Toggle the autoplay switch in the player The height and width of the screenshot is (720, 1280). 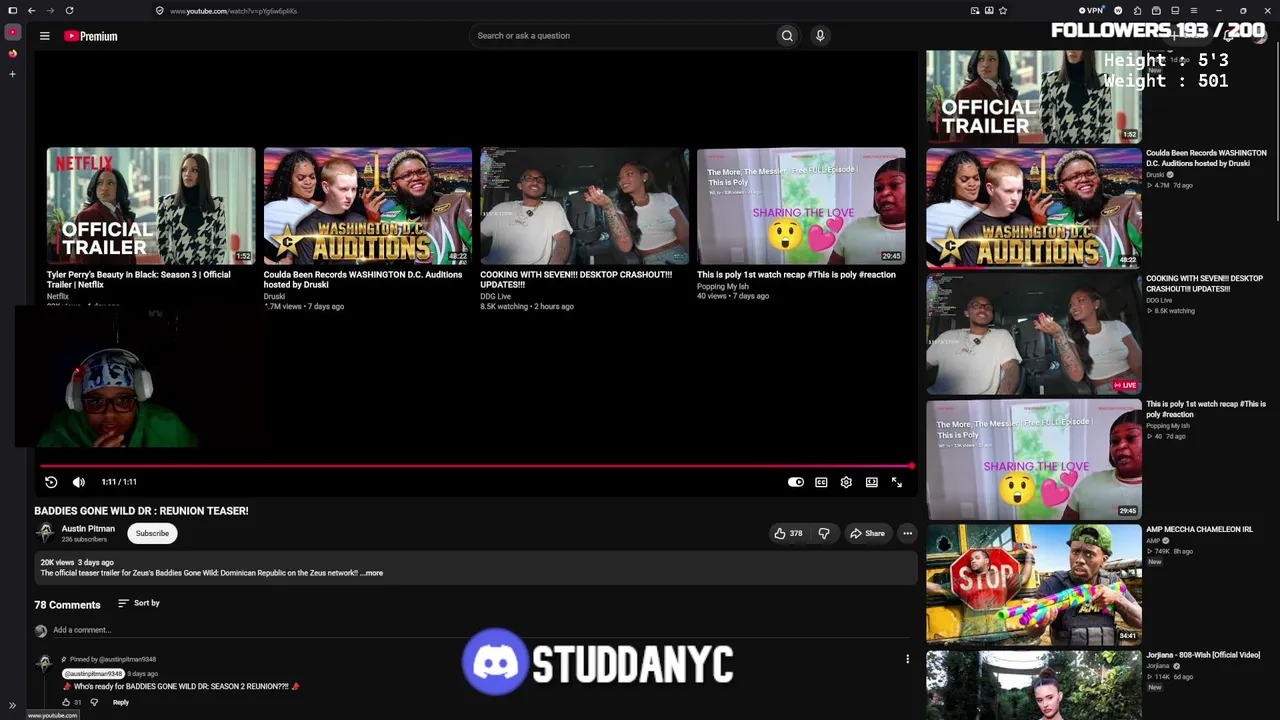click(796, 482)
